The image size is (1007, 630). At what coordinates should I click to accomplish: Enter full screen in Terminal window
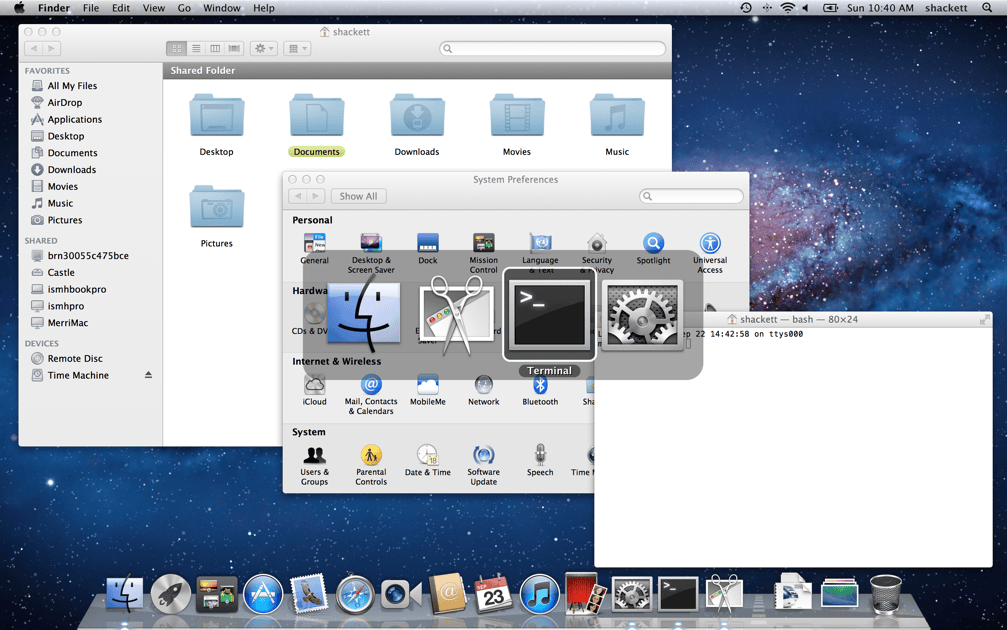984,319
